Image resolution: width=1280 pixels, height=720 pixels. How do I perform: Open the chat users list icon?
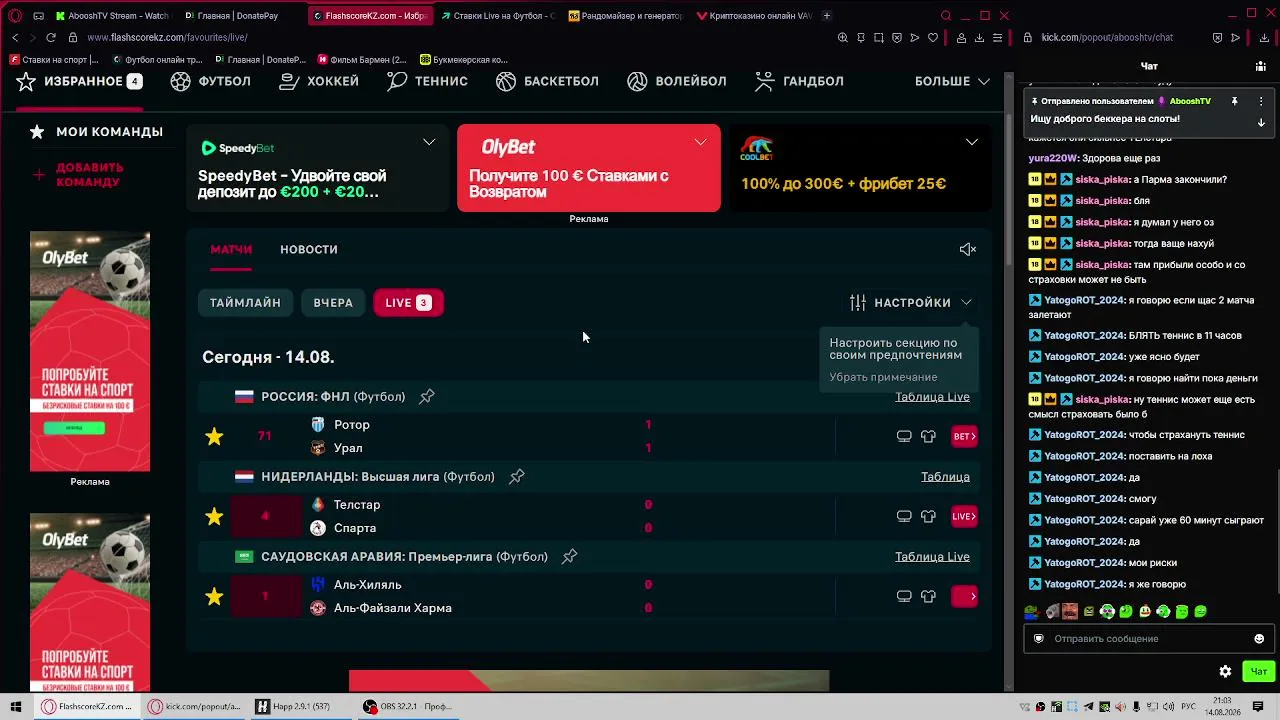(x=1260, y=66)
